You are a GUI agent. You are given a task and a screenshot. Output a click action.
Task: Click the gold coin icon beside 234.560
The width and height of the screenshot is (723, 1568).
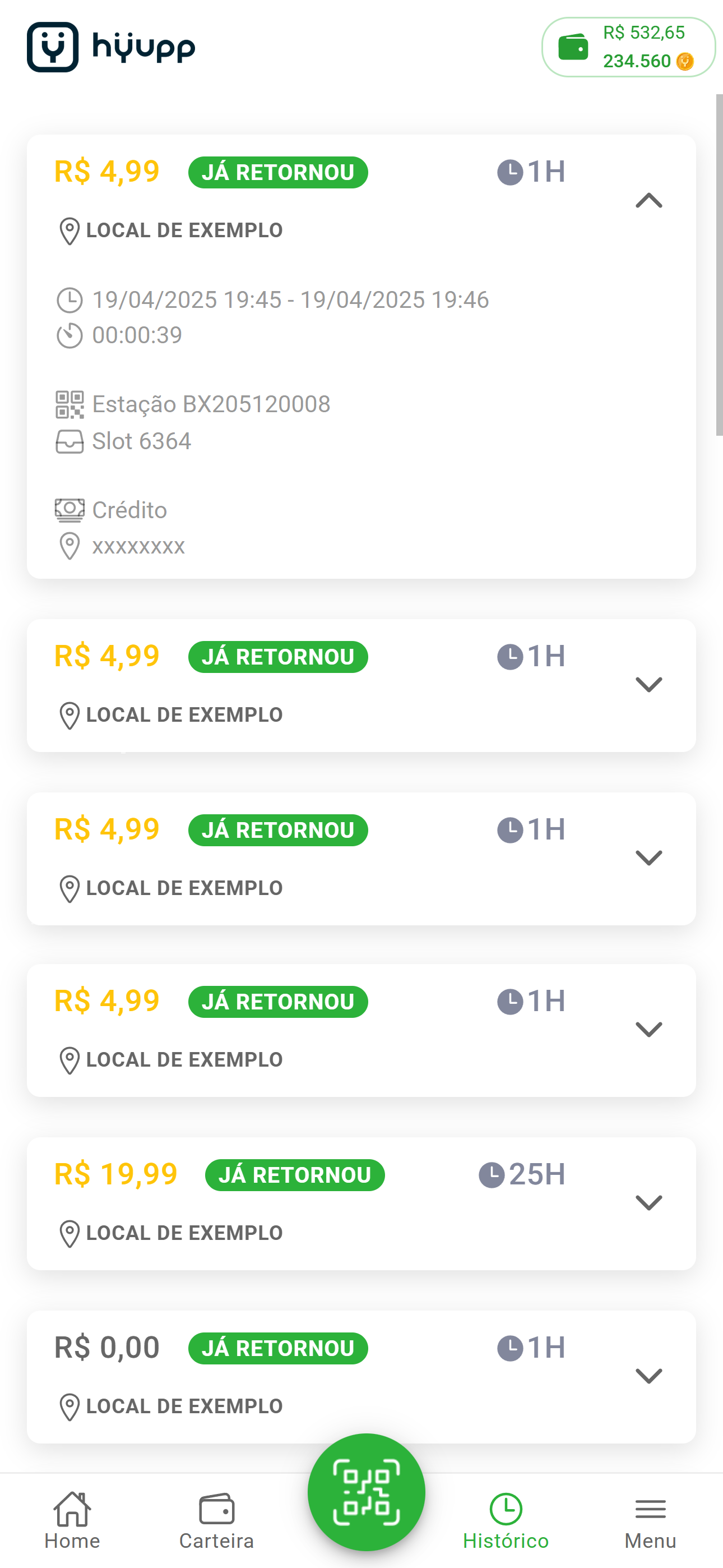click(x=685, y=62)
